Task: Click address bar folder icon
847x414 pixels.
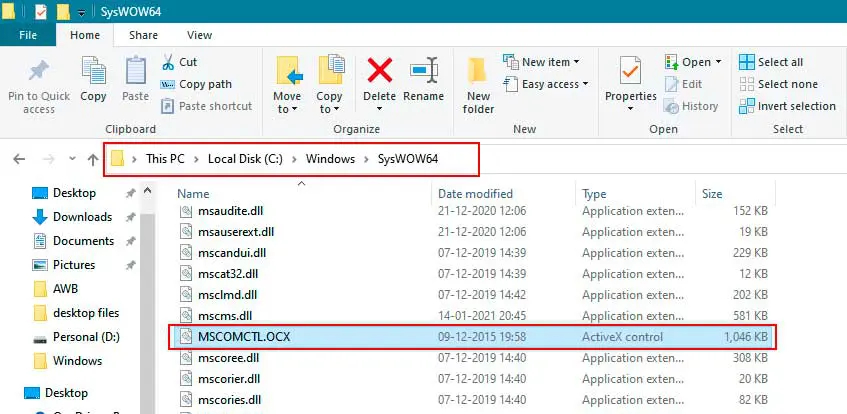Action: tap(118, 159)
